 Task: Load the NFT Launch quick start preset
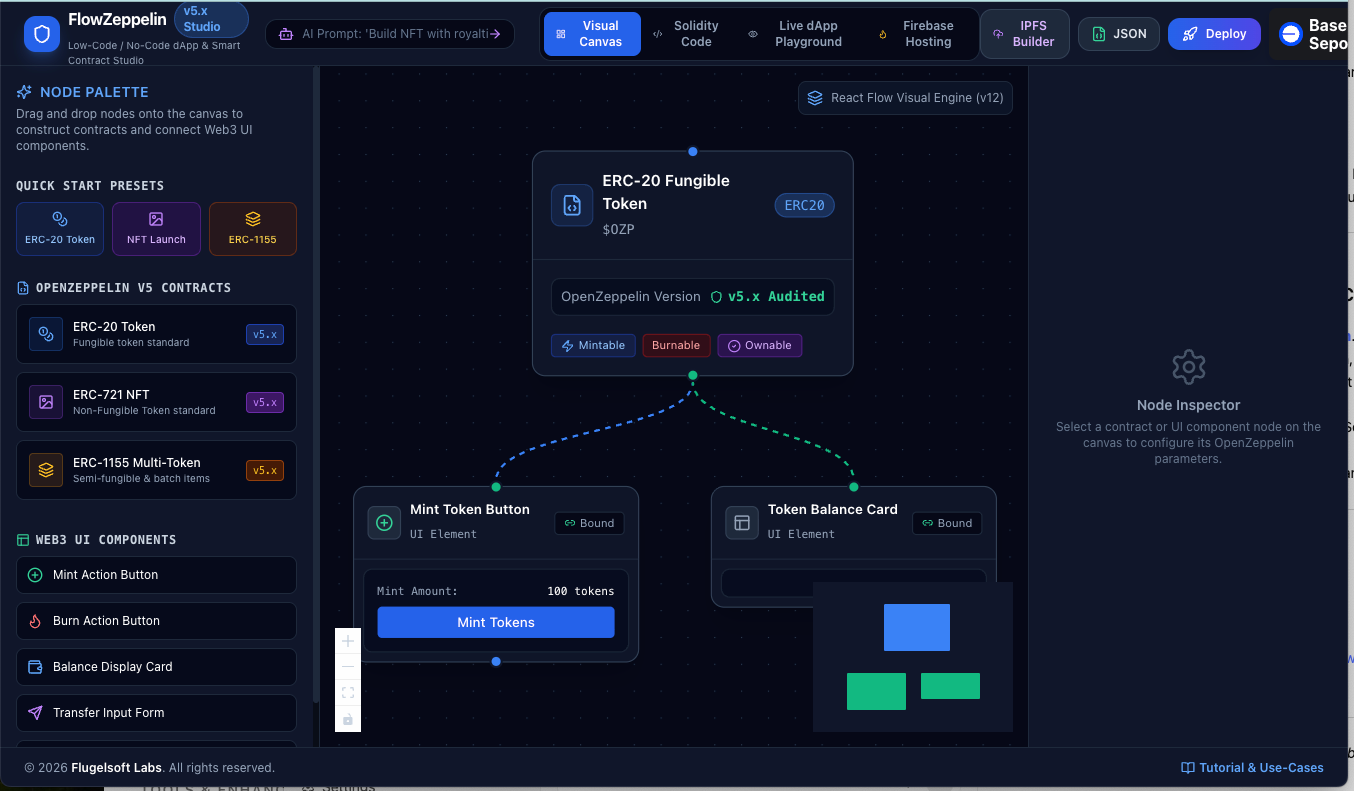click(156, 229)
